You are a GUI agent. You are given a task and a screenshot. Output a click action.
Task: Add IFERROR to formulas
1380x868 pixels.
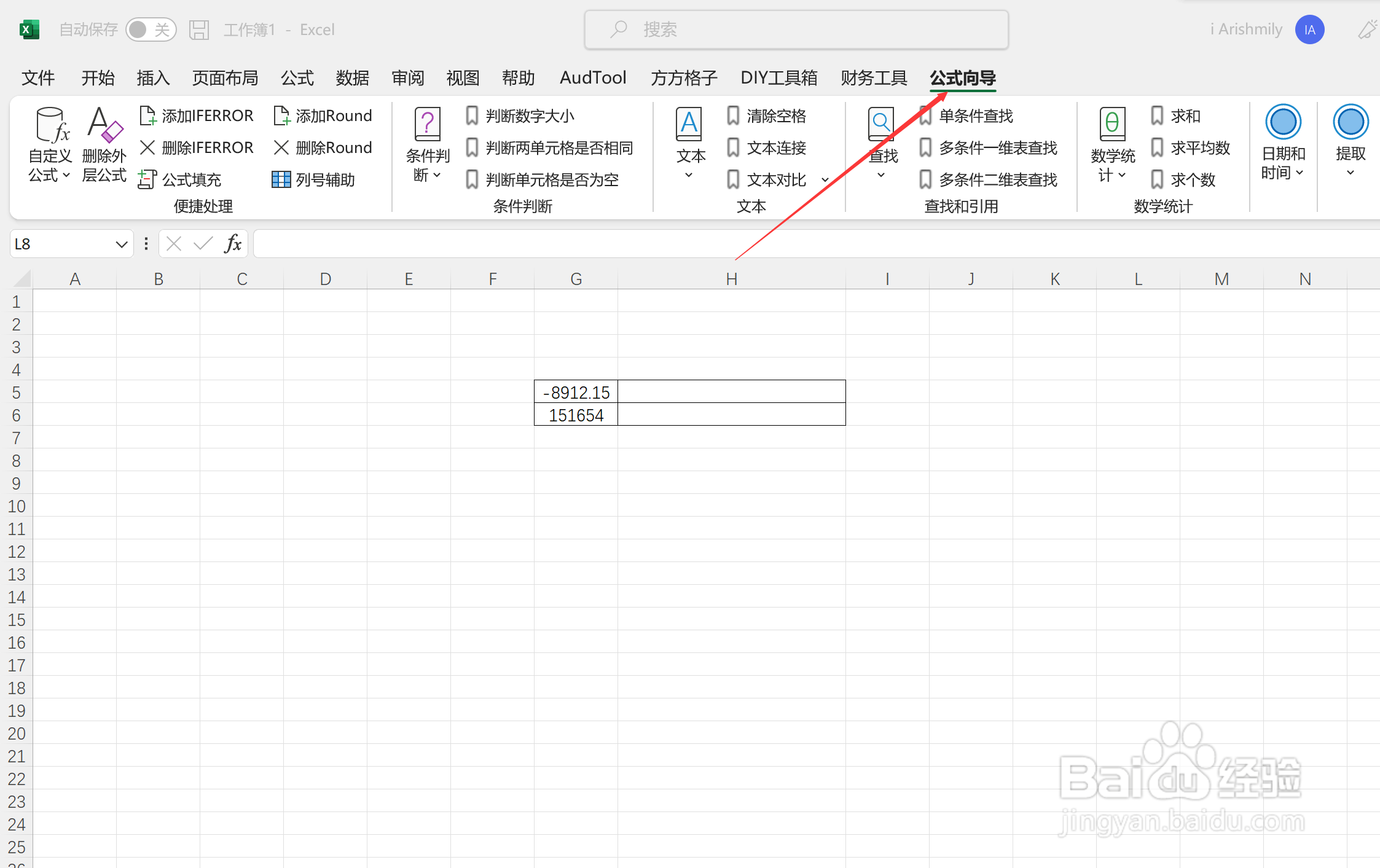click(197, 115)
